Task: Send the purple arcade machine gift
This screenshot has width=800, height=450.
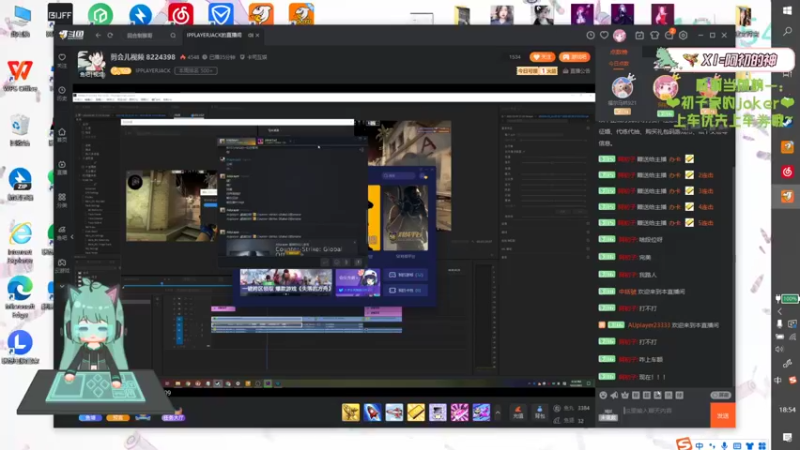Action: [x=438, y=412]
